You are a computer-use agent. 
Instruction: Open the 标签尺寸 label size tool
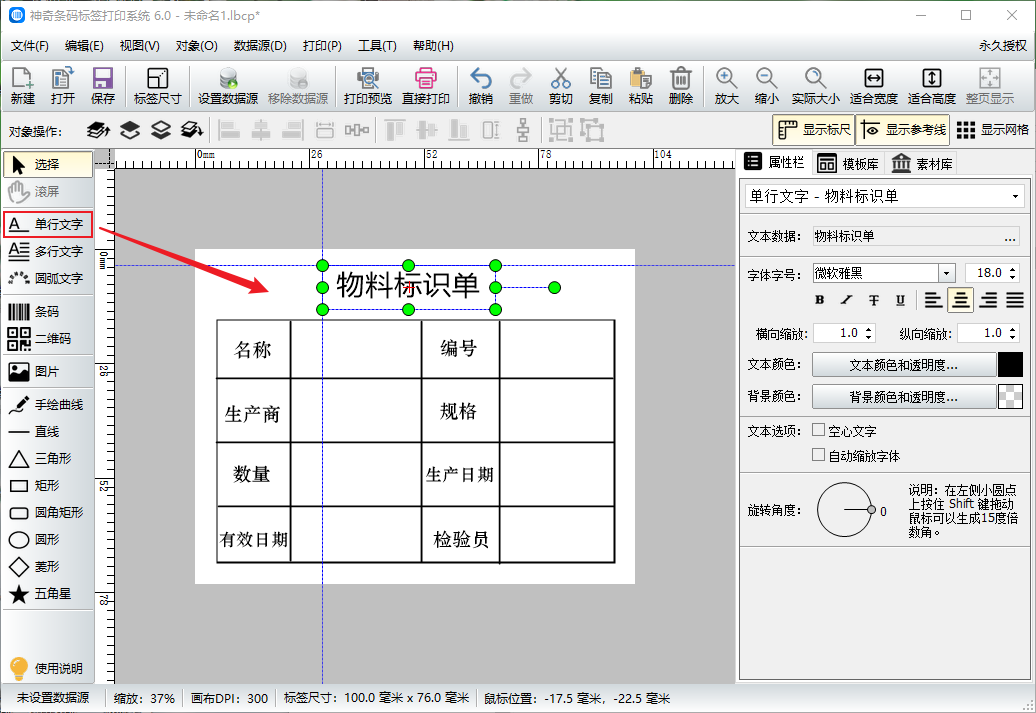[x=157, y=86]
